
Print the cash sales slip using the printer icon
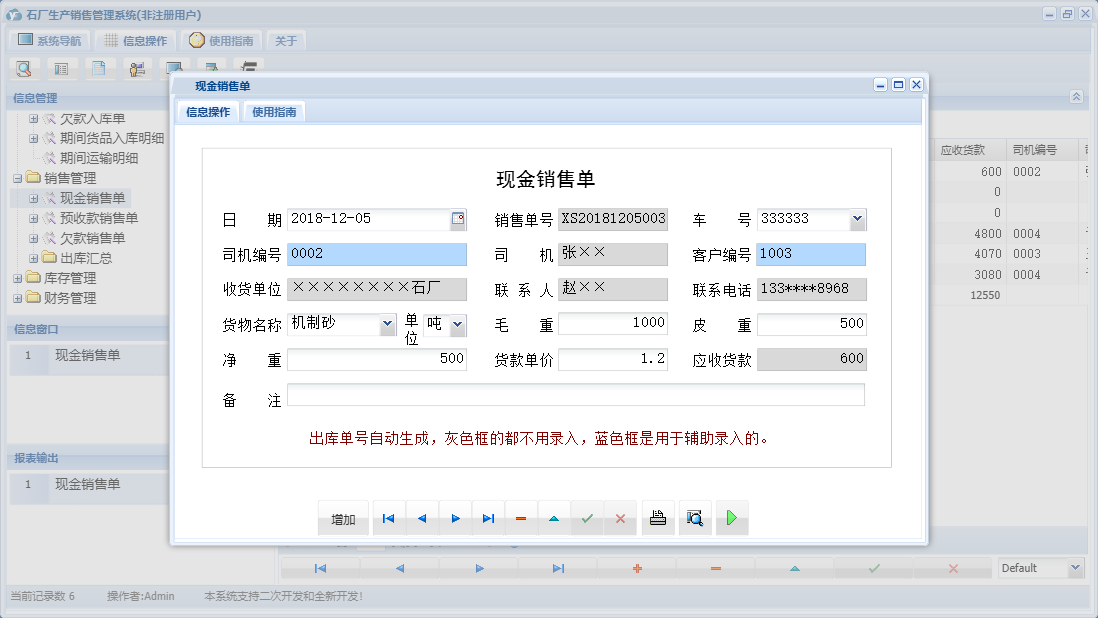(658, 518)
